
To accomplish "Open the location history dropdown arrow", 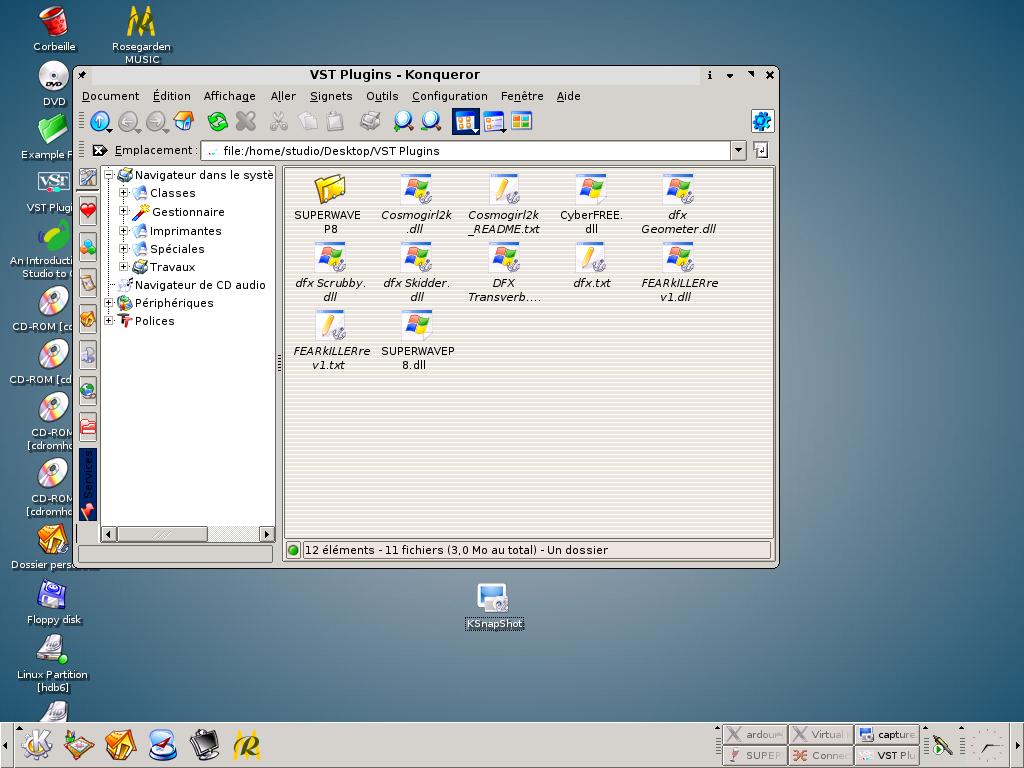I will tap(738, 150).
